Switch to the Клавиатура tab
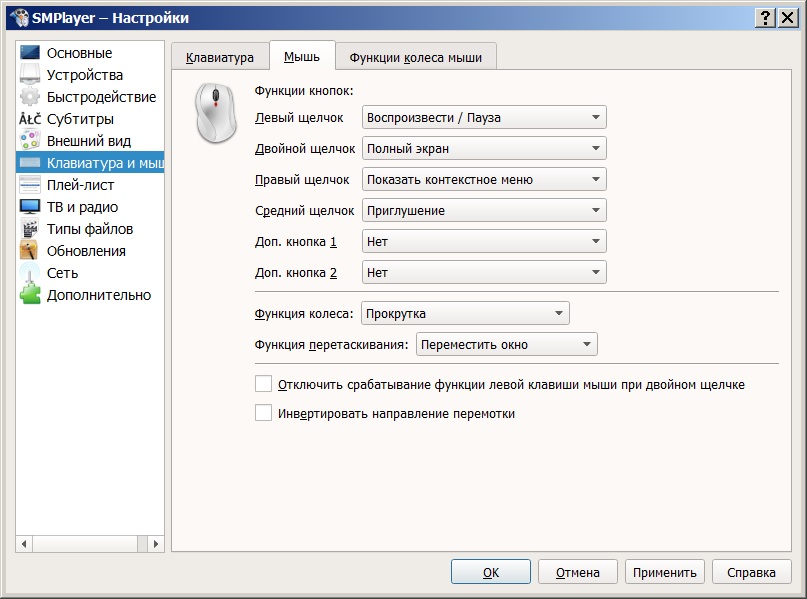Screen dimensions: 807x599 click(220, 57)
